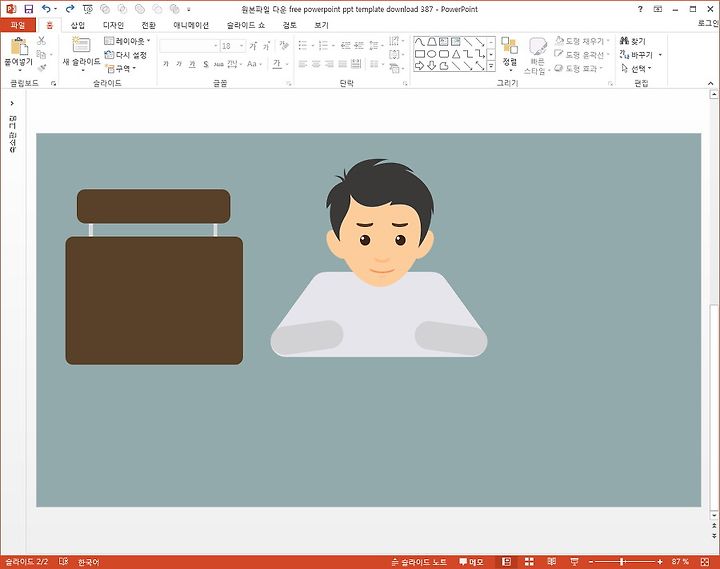
Task: Toggle underline text formatting
Action: click(x=192, y=64)
